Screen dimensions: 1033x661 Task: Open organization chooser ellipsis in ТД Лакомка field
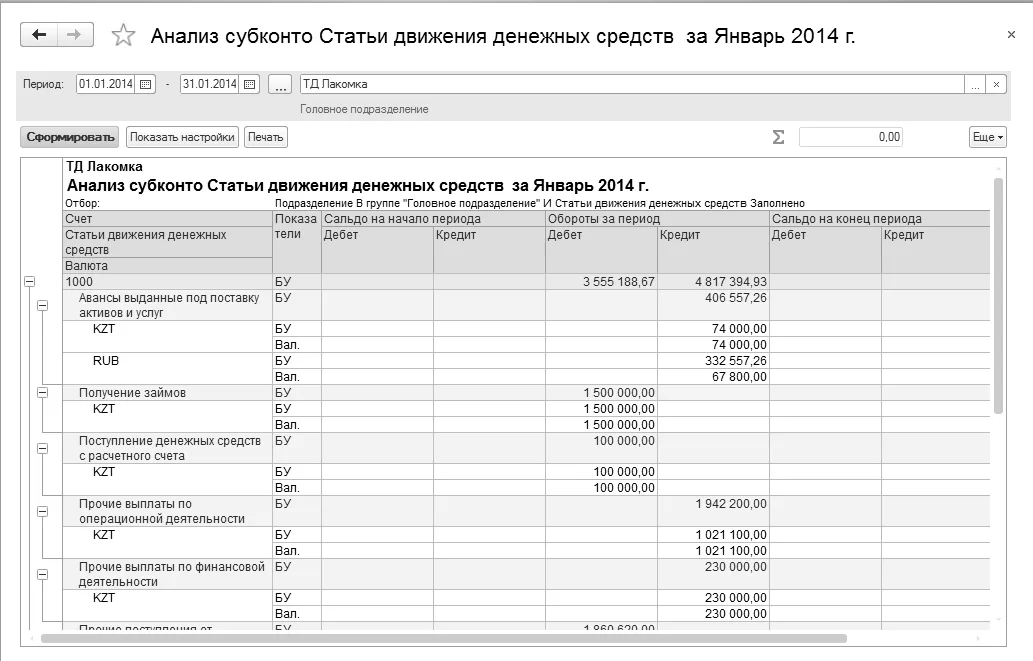tap(975, 84)
